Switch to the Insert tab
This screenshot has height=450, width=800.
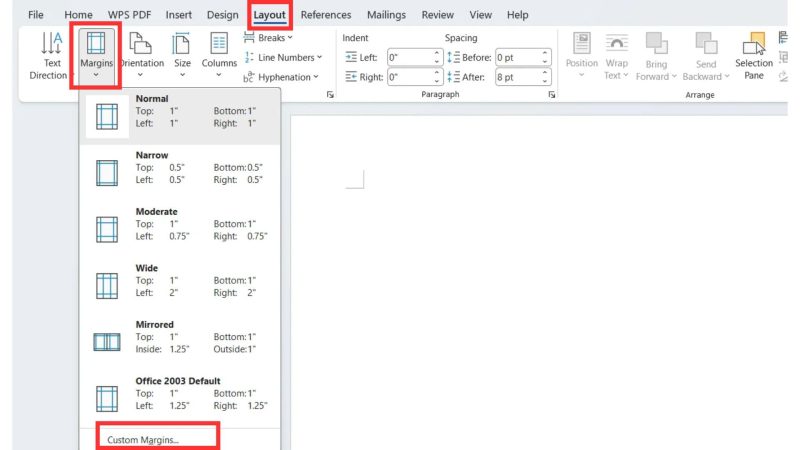coord(179,15)
